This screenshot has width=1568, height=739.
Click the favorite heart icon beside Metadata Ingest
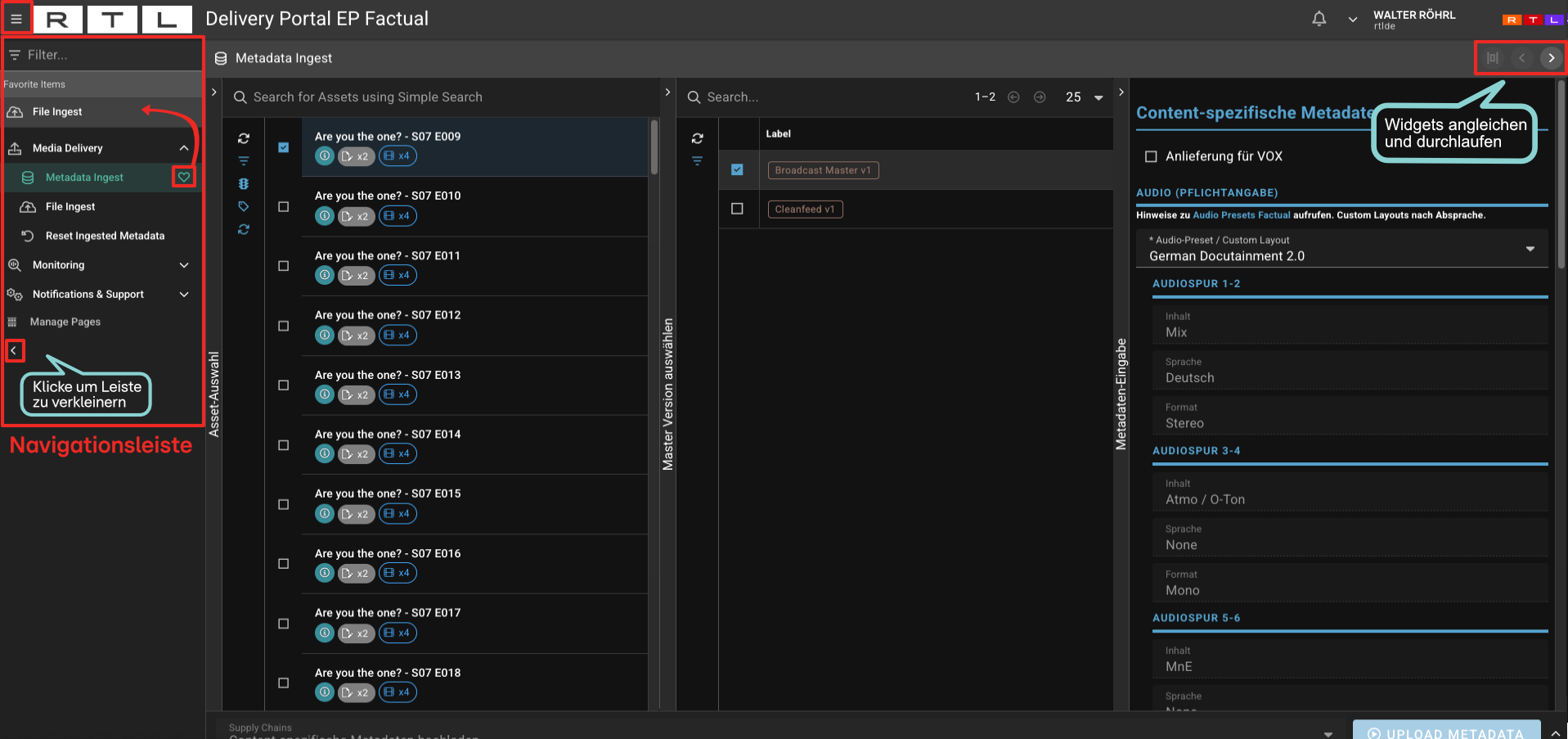click(184, 178)
